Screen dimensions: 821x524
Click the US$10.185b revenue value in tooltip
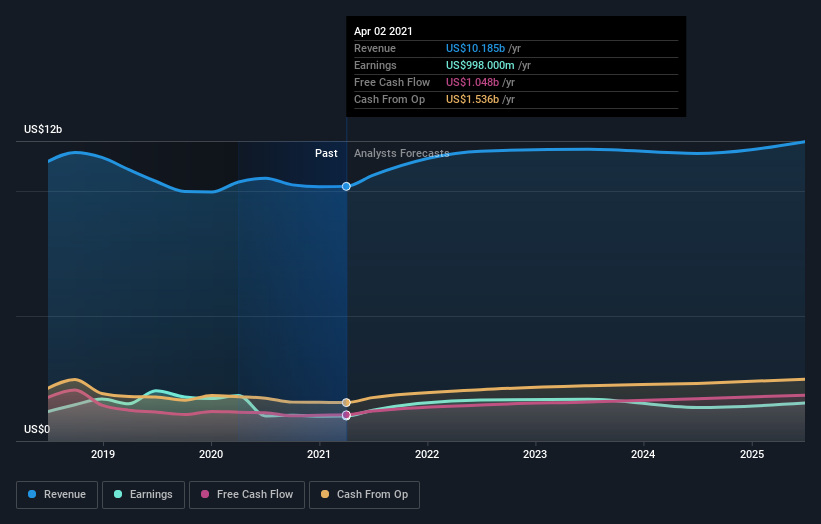tap(475, 48)
